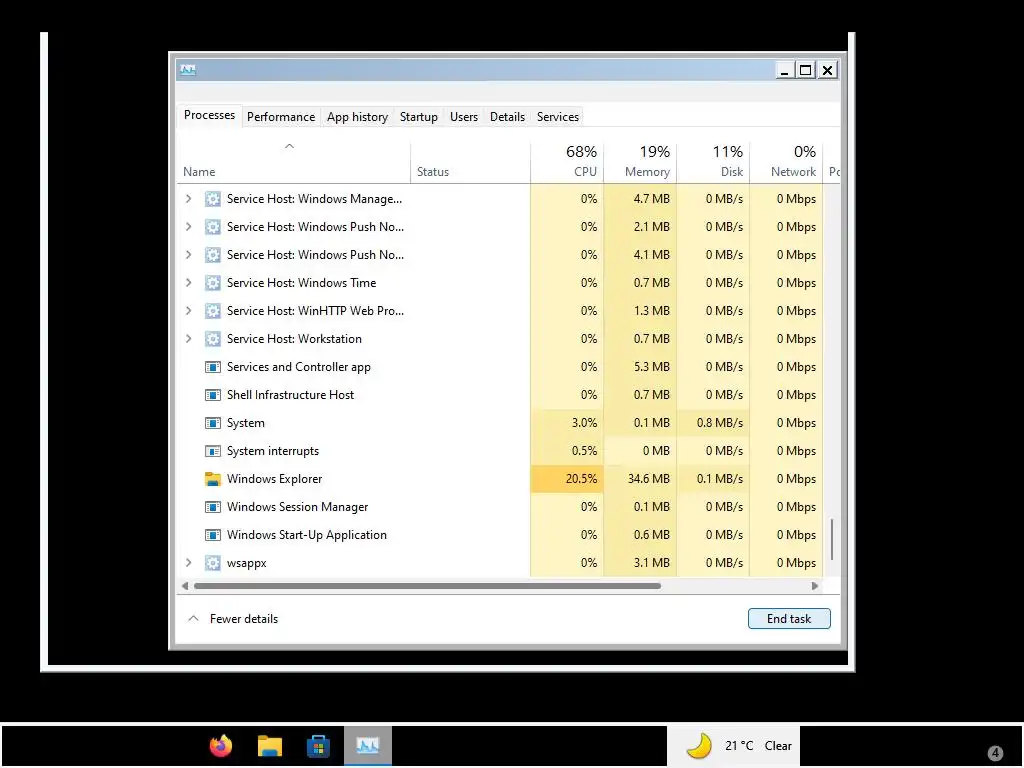Click the 3.0% CPU value cell
The height and width of the screenshot is (768, 1024).
tap(568, 423)
